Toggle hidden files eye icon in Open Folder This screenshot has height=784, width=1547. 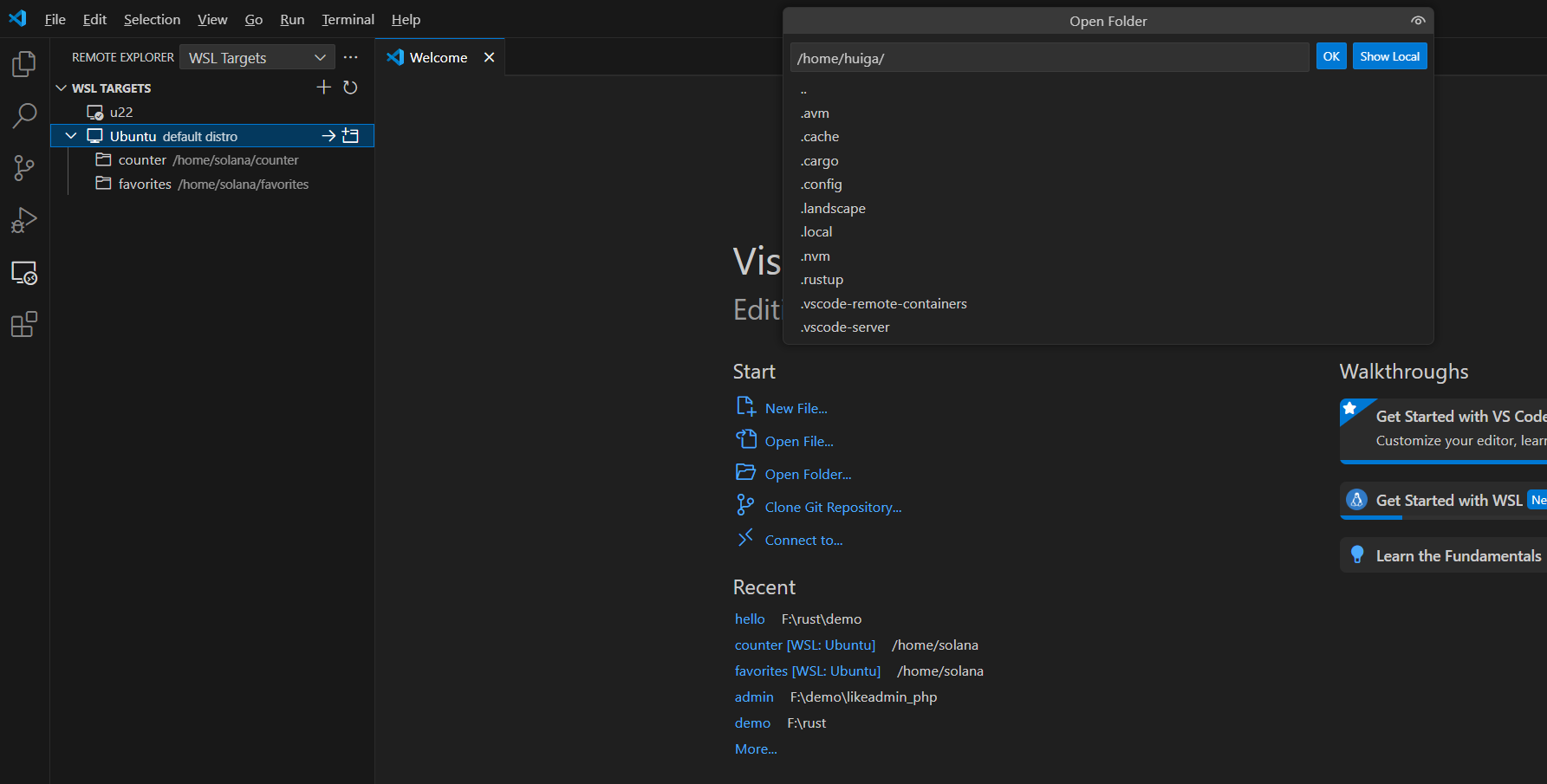[x=1418, y=21]
